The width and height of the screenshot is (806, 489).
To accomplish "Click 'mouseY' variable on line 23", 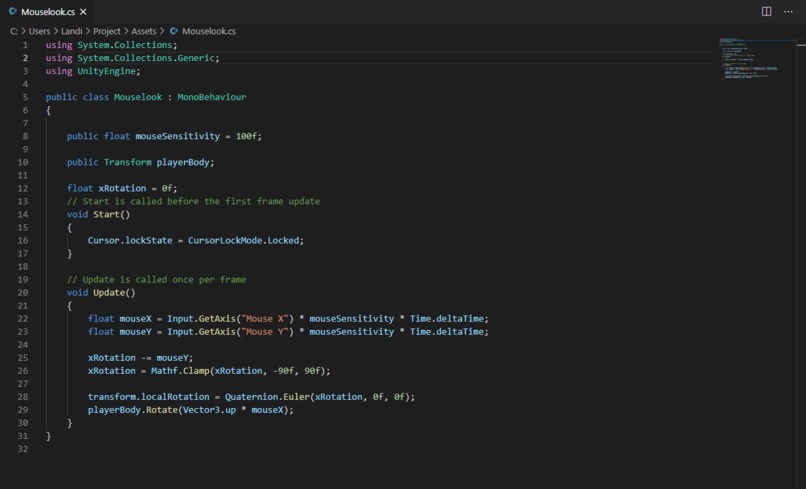I will click(x=135, y=332).
